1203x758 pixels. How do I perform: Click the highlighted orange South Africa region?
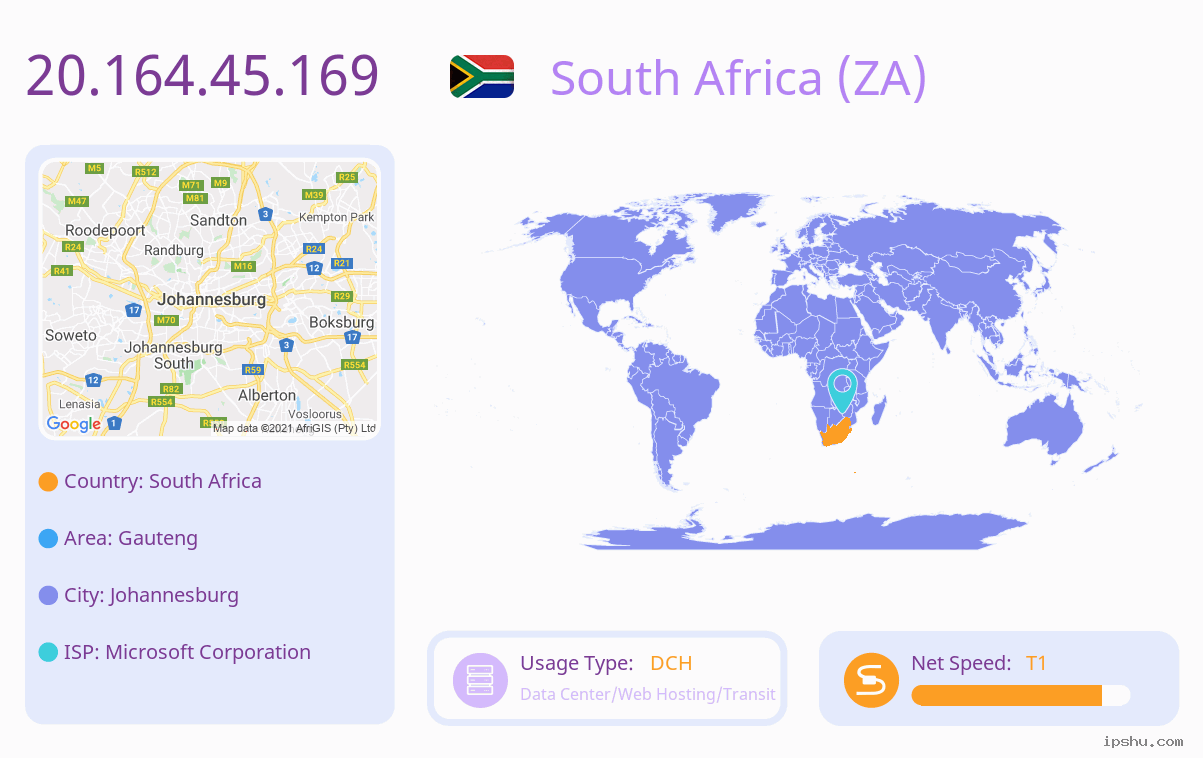click(x=836, y=433)
